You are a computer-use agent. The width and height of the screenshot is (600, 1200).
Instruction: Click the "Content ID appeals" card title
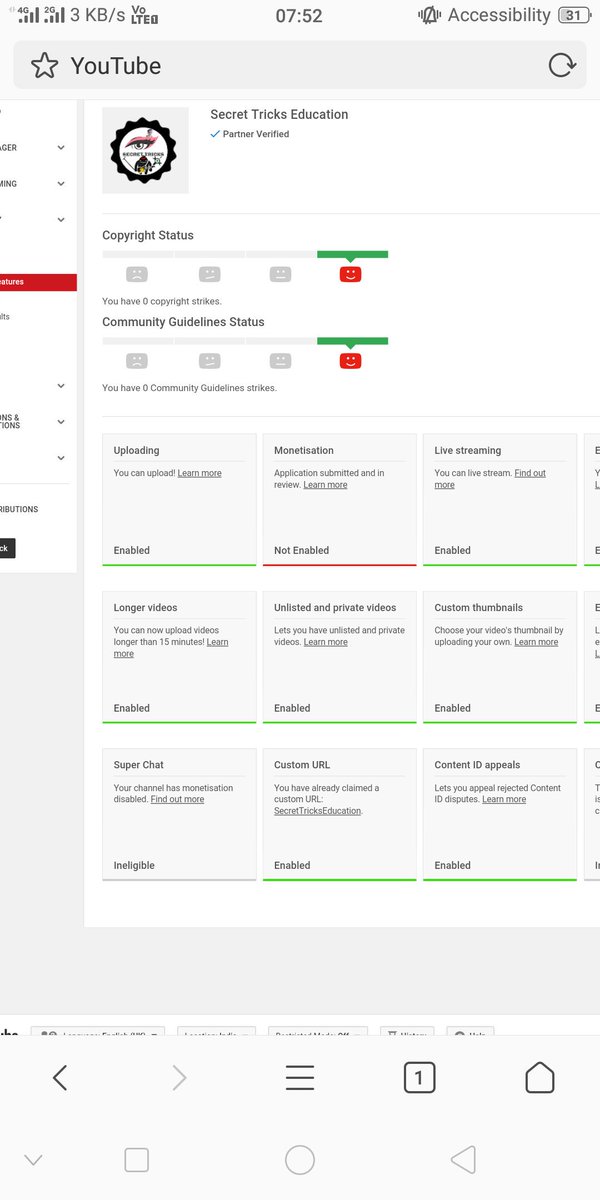pos(477,765)
